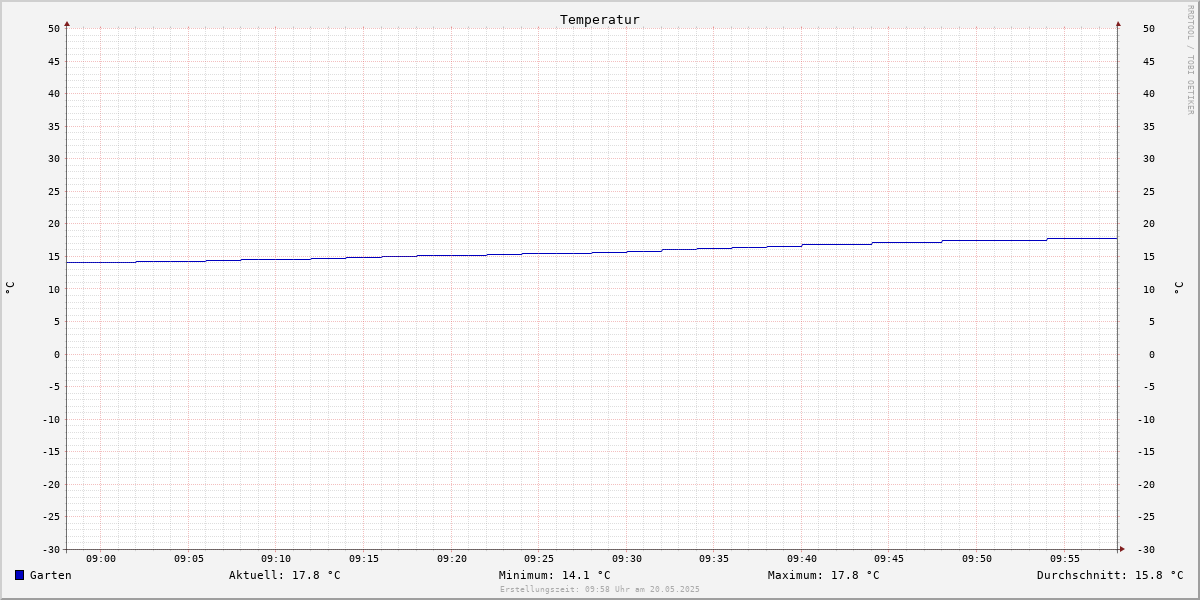The width and height of the screenshot is (1200, 600).
Task: Click the 09:10 time axis label
Action: pyautogui.click(x=276, y=559)
